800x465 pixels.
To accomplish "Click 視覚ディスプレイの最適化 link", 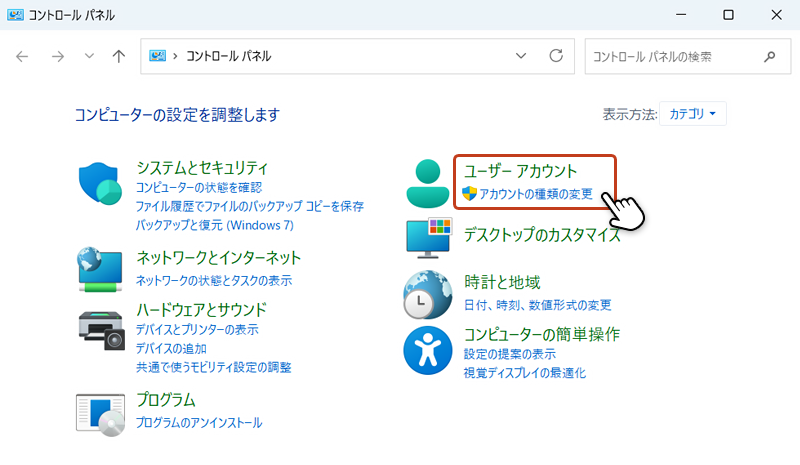I will pos(524,373).
